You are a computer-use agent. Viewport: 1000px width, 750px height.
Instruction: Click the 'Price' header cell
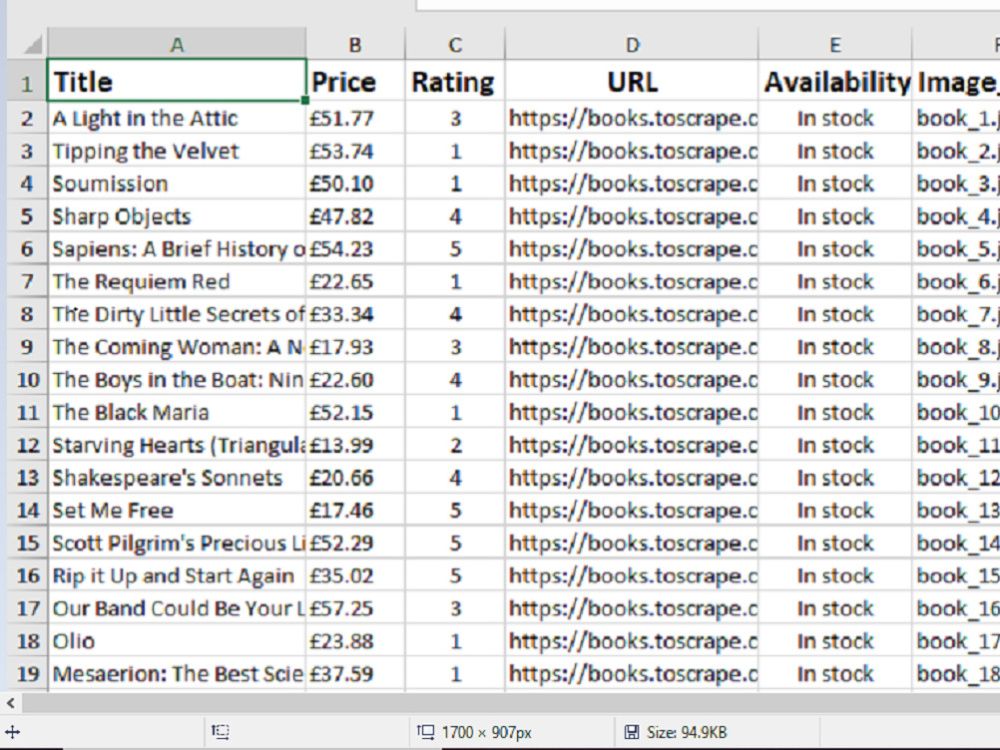click(355, 81)
